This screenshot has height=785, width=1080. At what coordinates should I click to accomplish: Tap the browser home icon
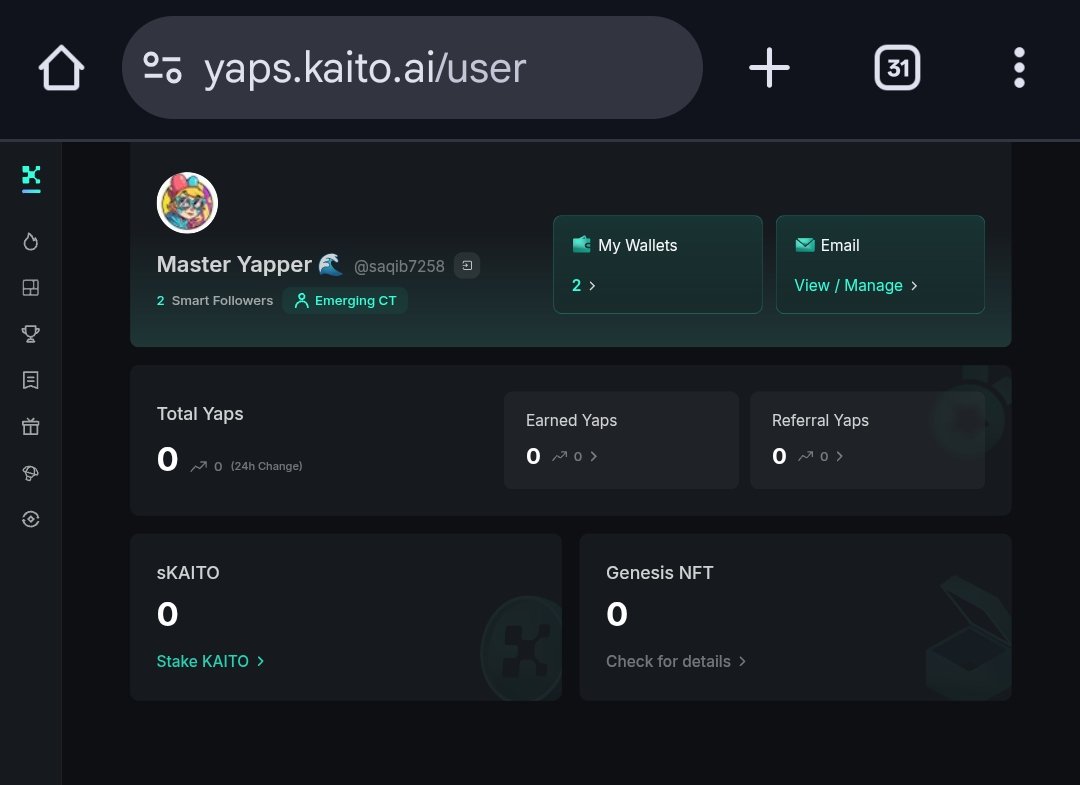click(61, 67)
